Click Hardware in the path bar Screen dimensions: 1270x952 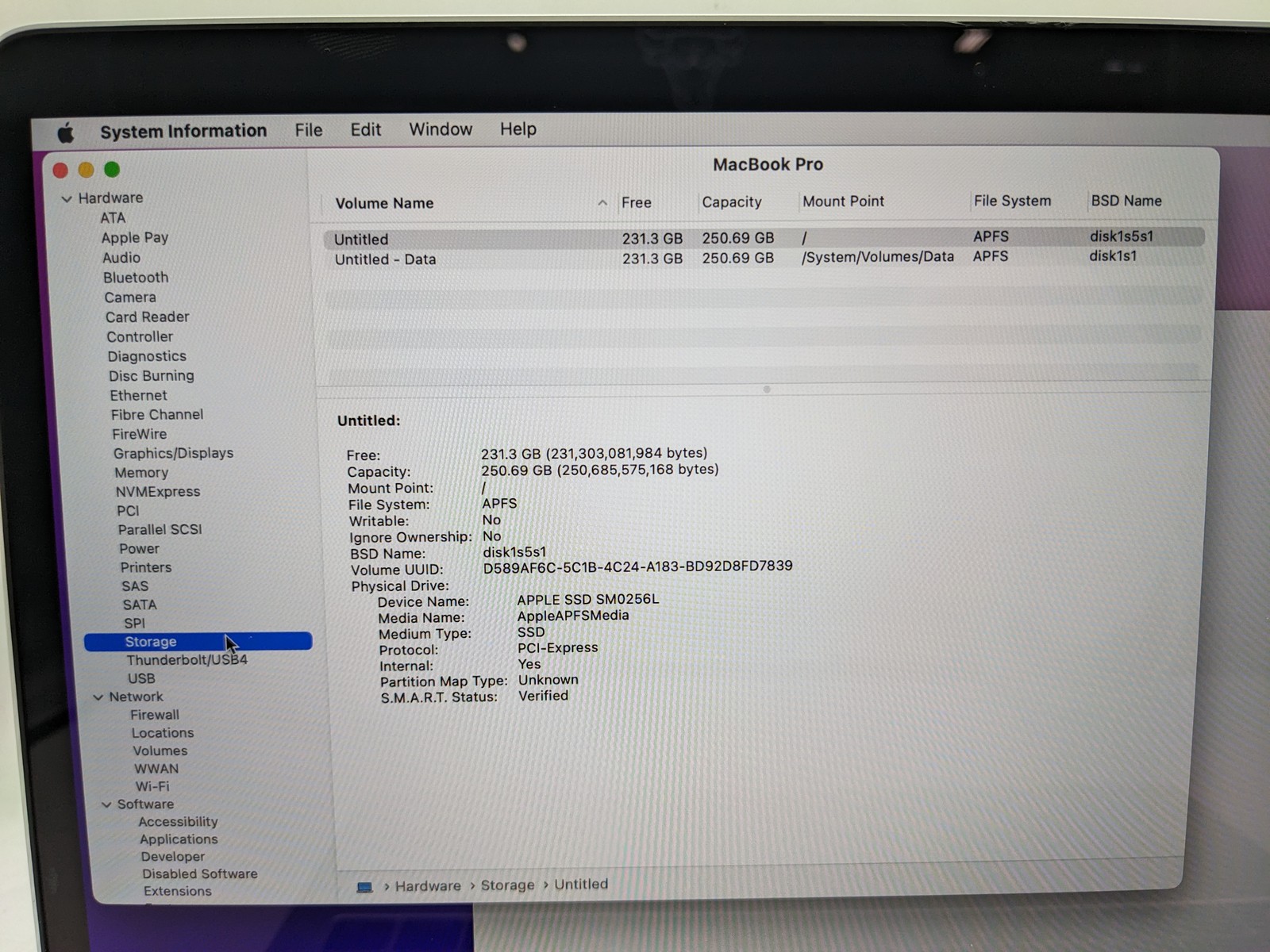(x=428, y=886)
